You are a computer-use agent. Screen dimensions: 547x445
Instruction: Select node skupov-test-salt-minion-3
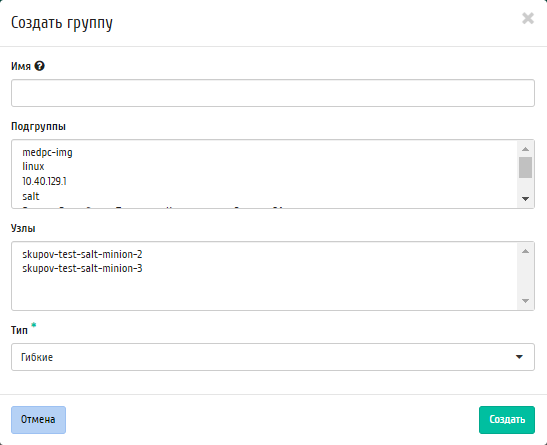click(x=82, y=268)
